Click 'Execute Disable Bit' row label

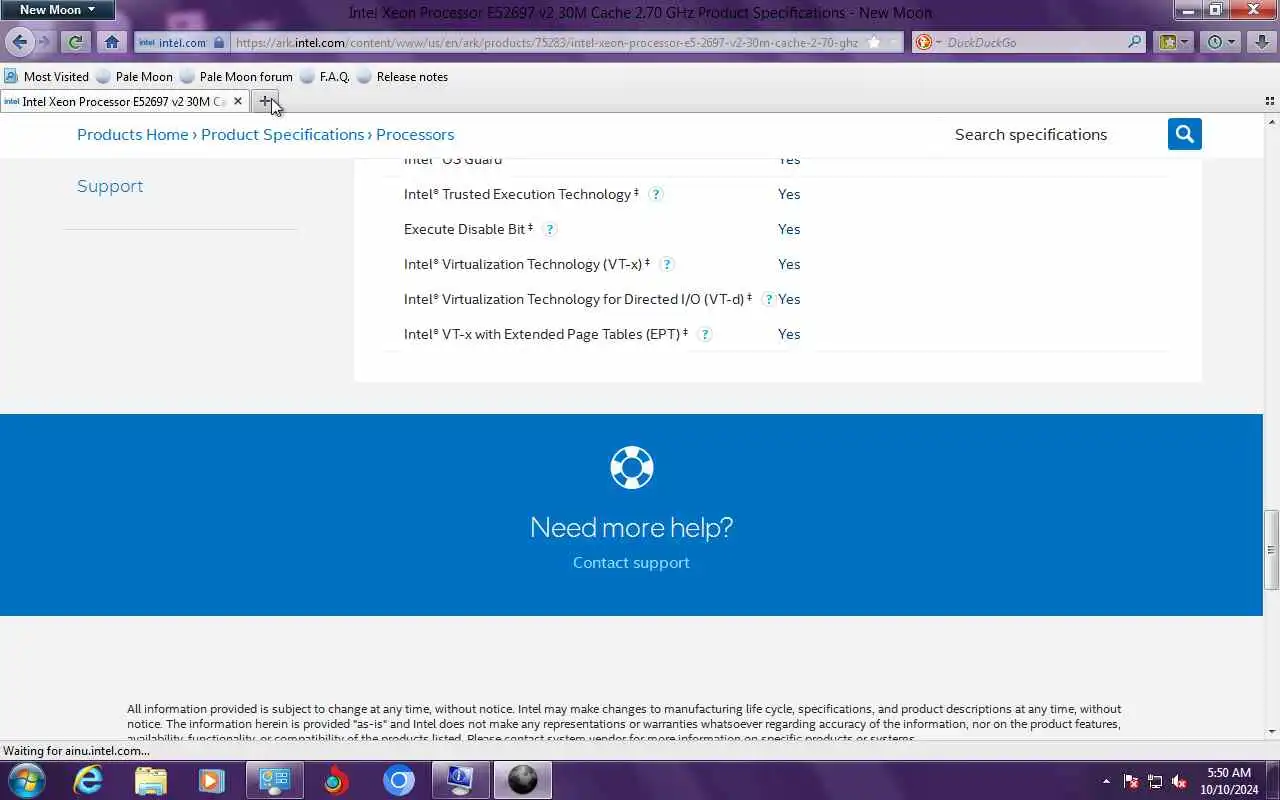[x=468, y=229]
